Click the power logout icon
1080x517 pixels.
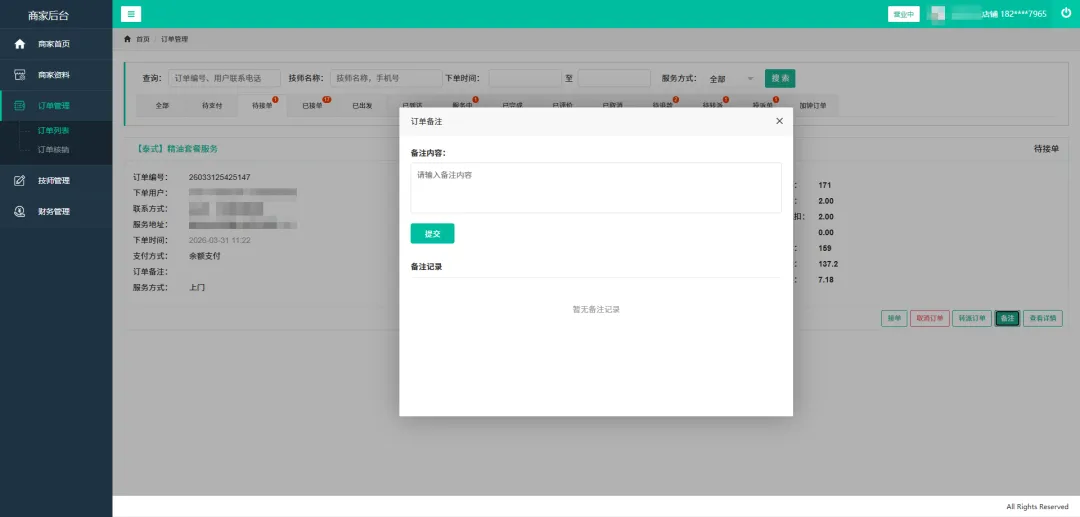(1065, 14)
